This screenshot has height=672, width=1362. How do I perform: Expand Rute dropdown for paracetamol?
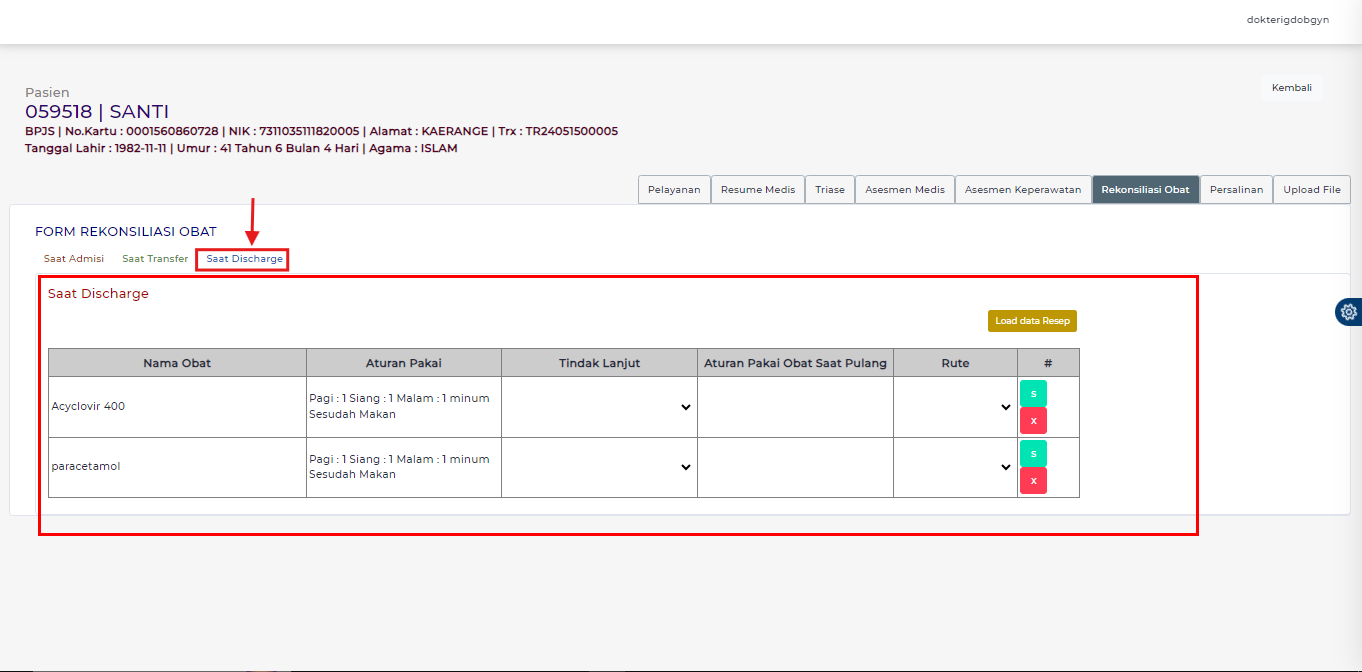pyautogui.click(x=955, y=467)
